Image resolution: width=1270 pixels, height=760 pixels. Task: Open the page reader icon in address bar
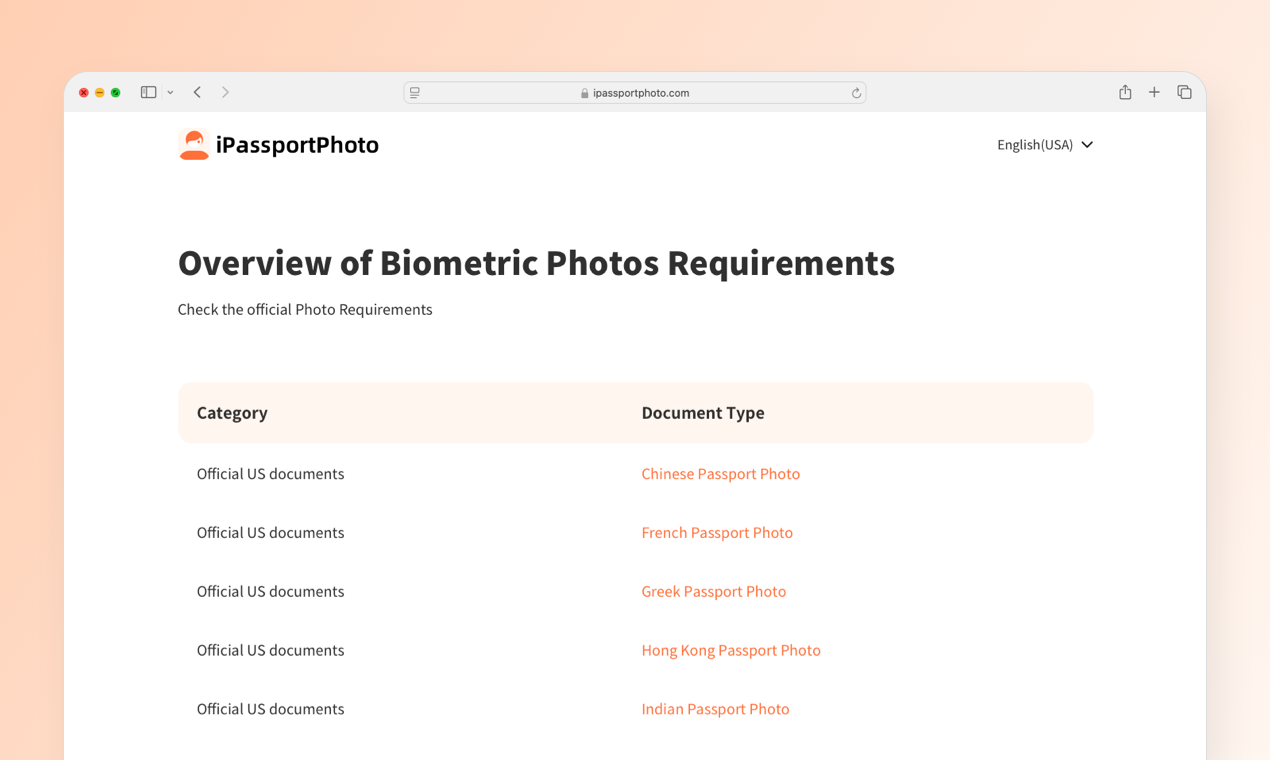[415, 93]
